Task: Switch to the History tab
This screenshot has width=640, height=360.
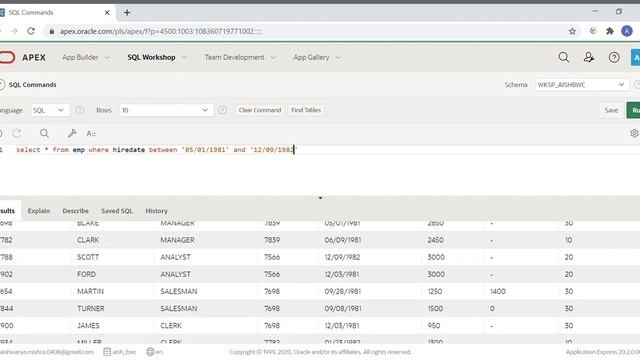Action: tap(156, 211)
